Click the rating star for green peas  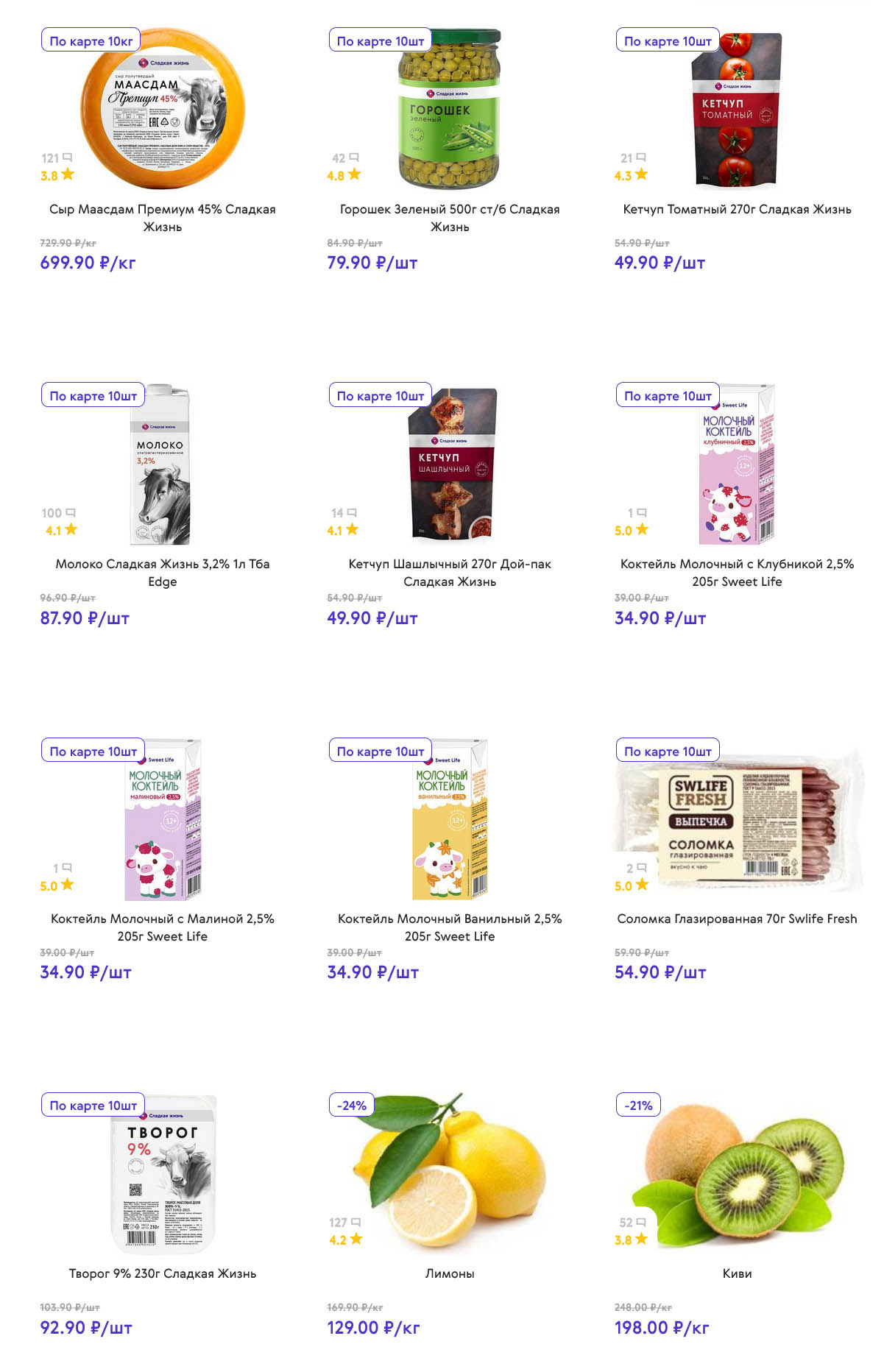tap(354, 174)
